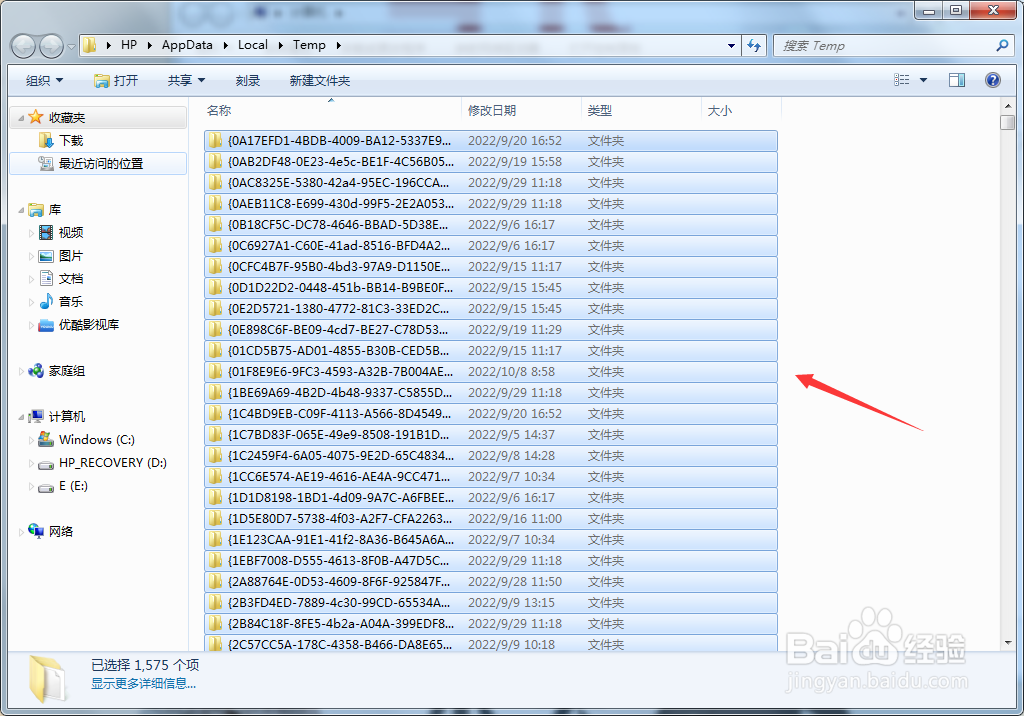Open Windows (C:) drive

click(97, 440)
